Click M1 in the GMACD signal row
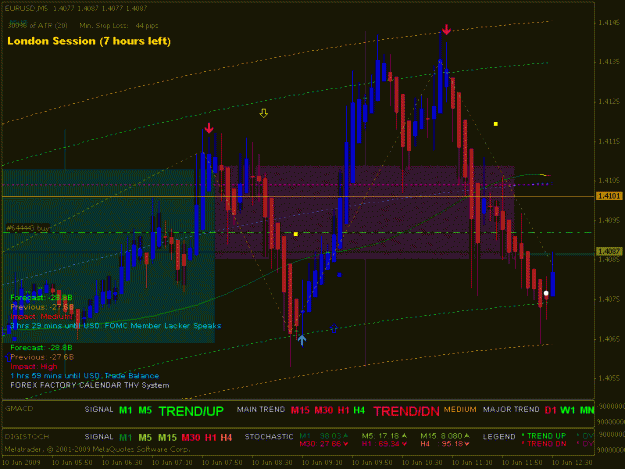Viewport: 625px width, 469px height. [x=126, y=410]
